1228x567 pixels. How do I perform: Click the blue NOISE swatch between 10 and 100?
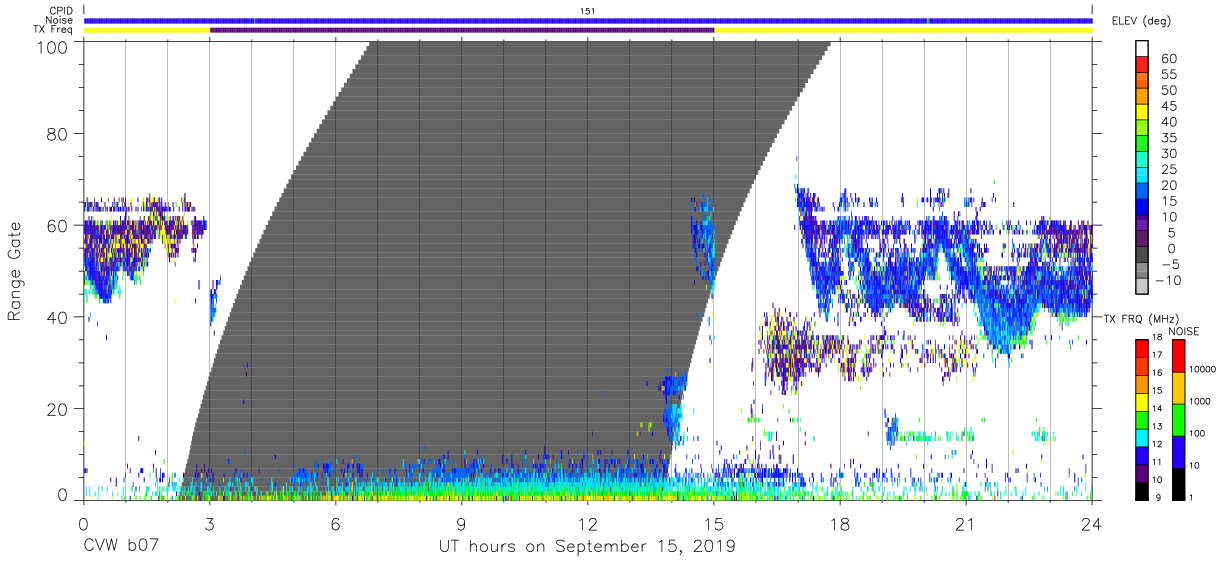click(x=1178, y=450)
